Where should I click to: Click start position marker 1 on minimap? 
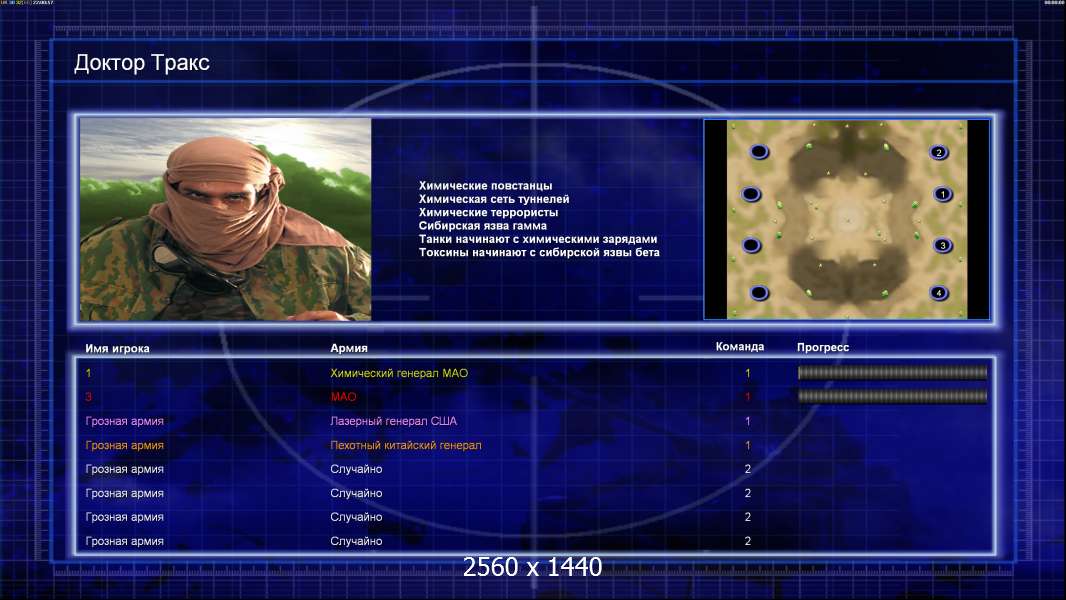(942, 194)
